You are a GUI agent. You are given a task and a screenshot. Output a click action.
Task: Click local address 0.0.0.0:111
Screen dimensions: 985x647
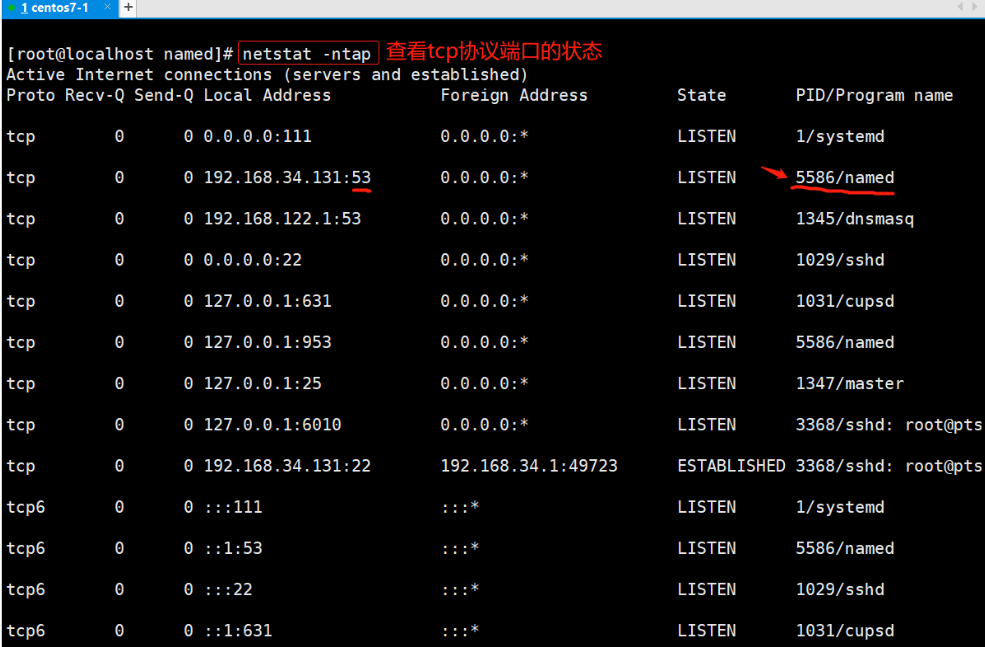click(258, 136)
